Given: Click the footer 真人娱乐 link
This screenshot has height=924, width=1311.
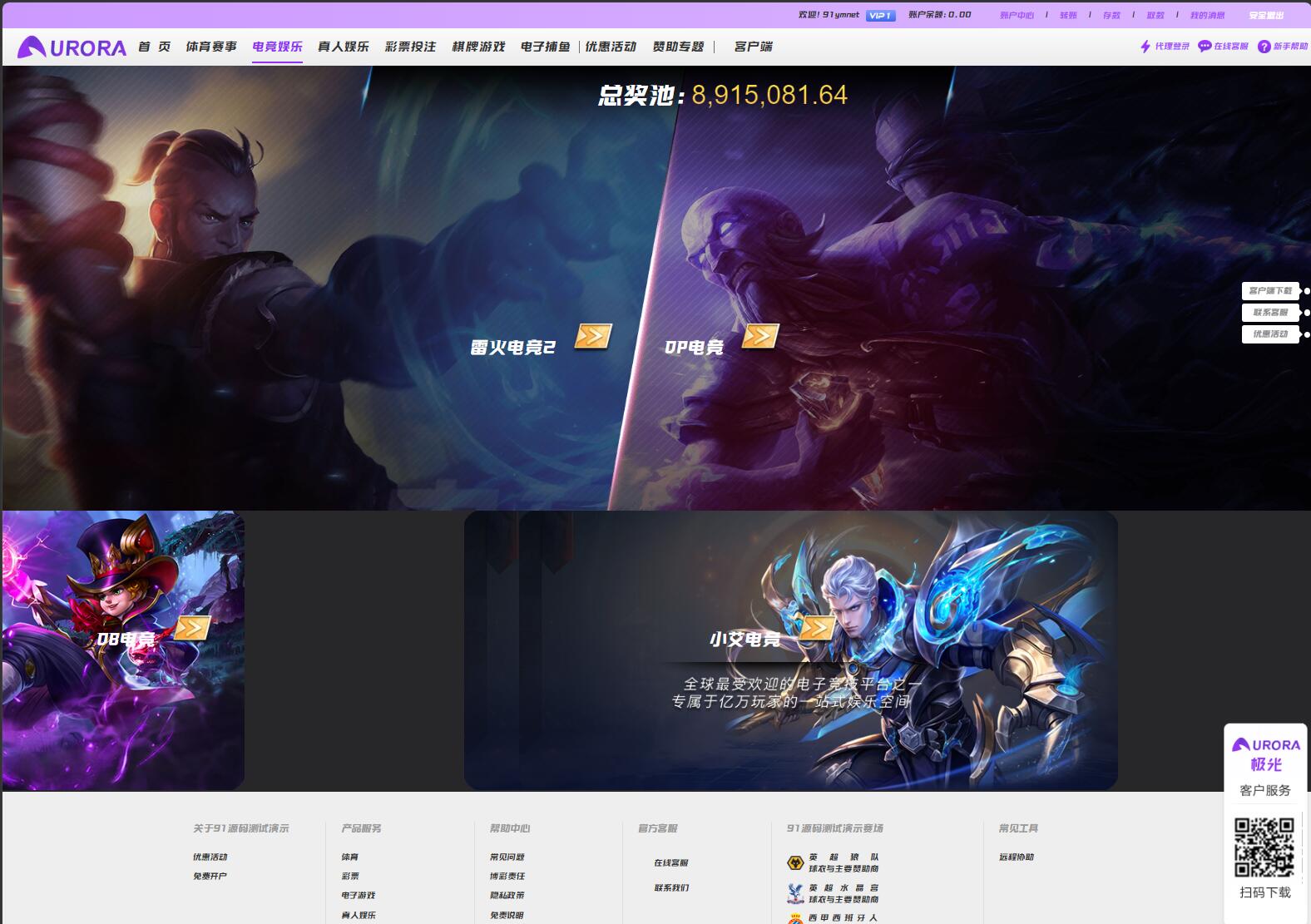Looking at the screenshot, I should point(359,915).
